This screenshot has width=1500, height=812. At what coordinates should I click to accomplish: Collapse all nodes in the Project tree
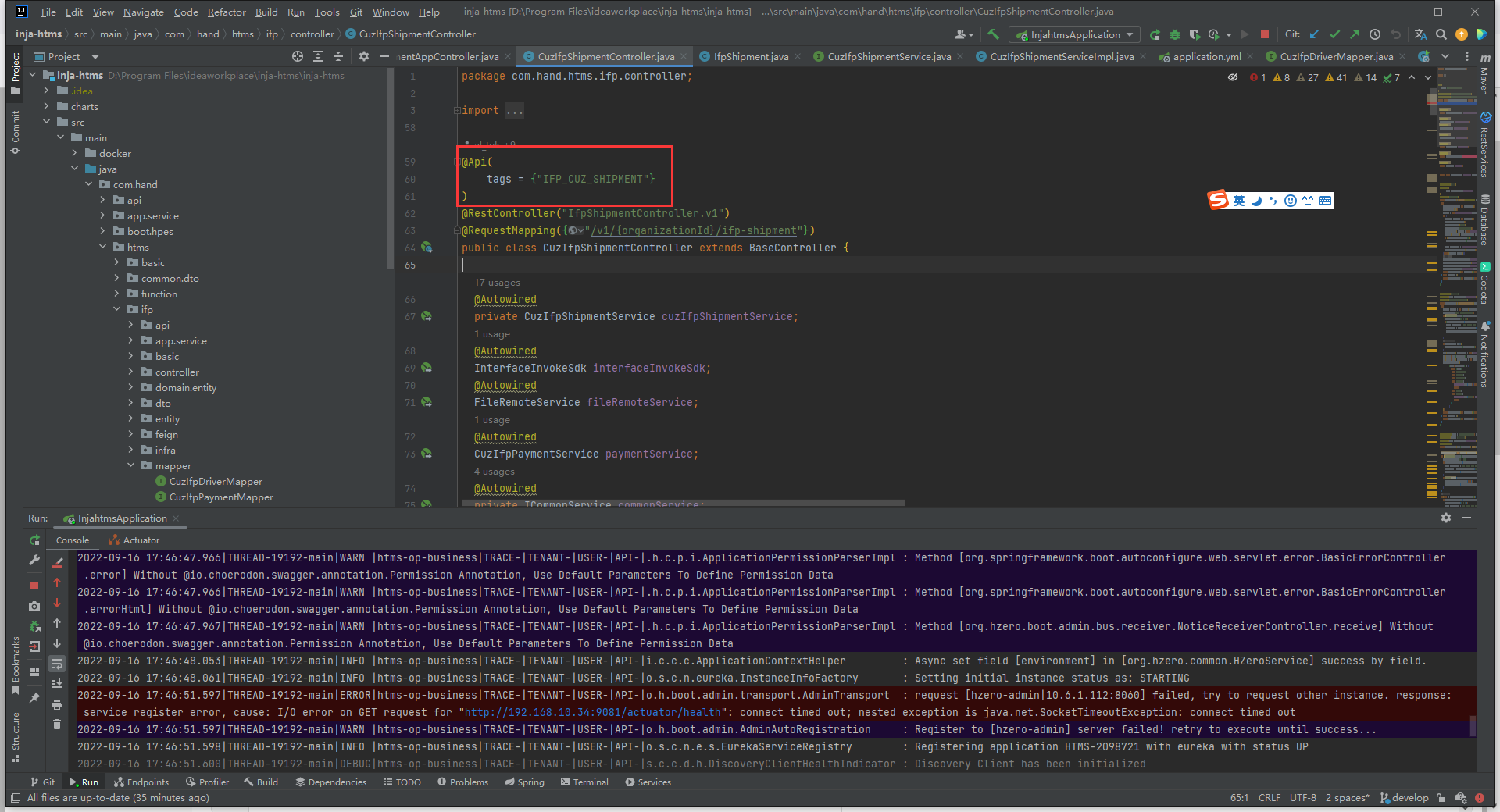[x=338, y=56]
